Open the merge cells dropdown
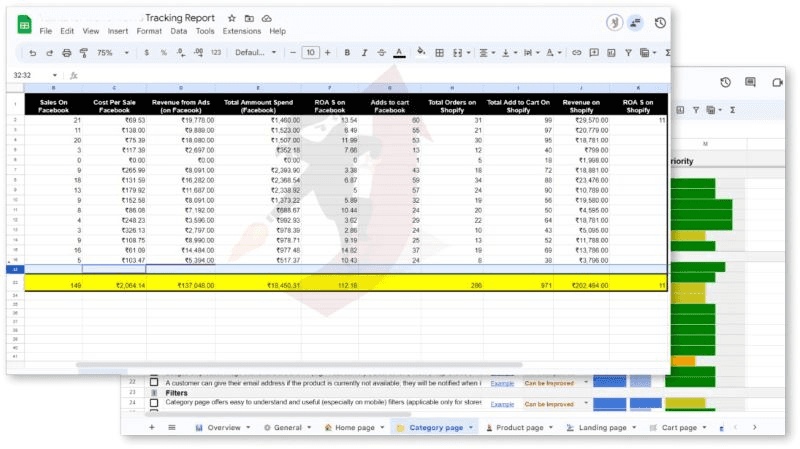The image size is (800, 449). click(461, 53)
